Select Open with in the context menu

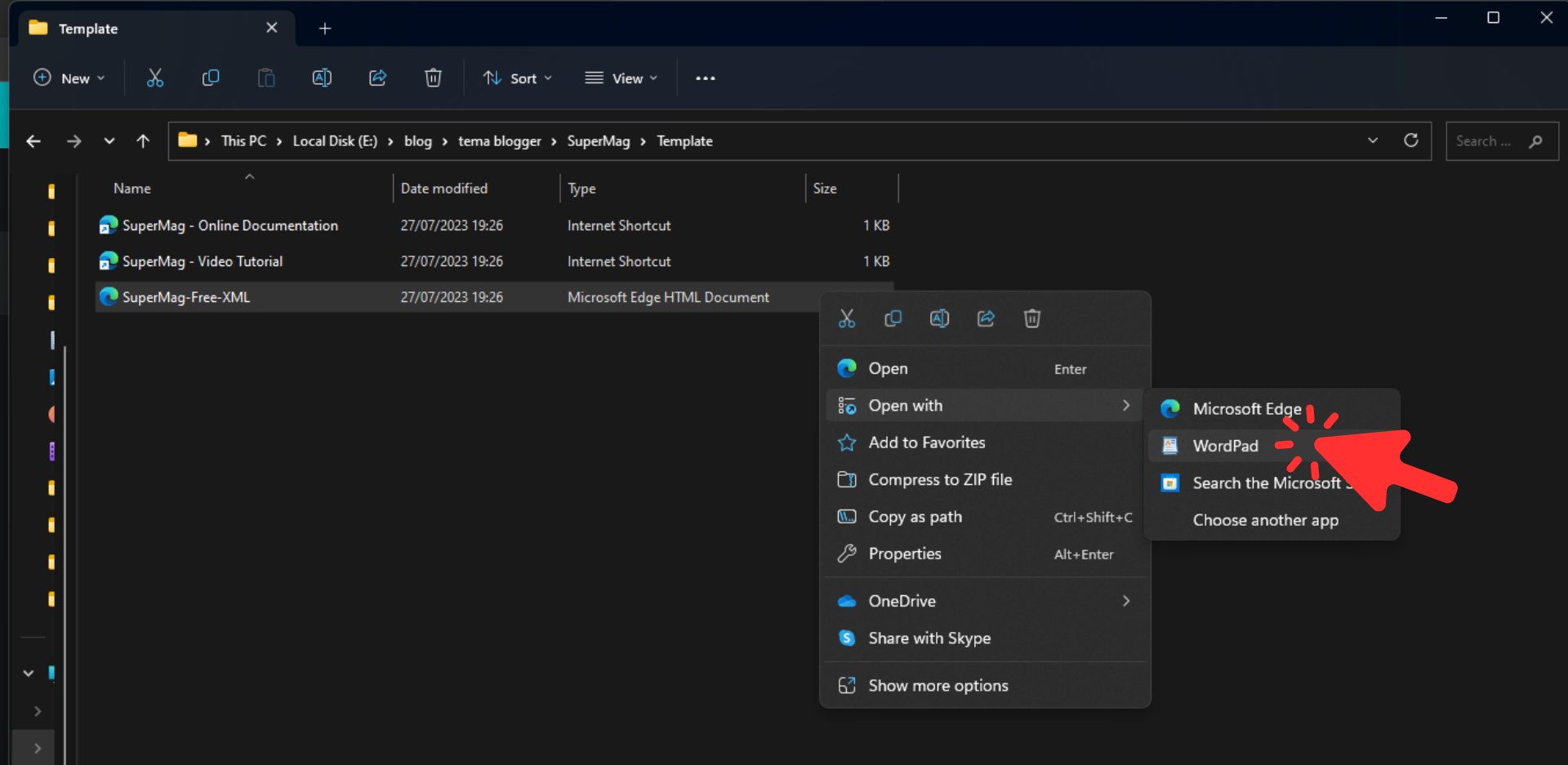point(985,406)
